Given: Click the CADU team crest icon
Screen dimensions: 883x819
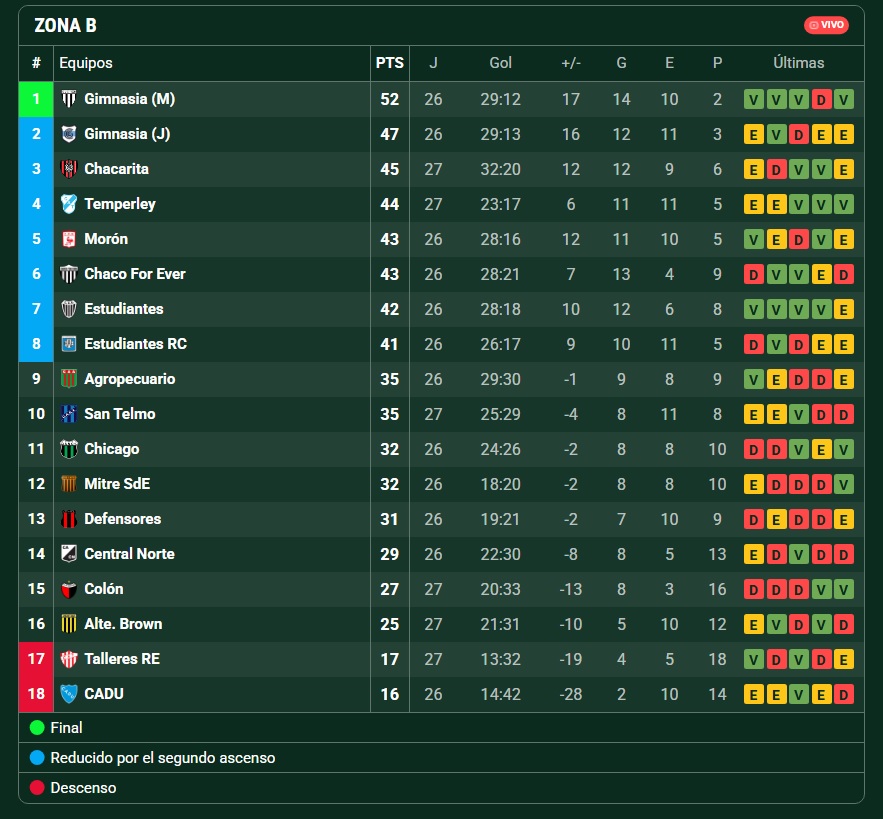Looking at the screenshot, I should [x=69, y=694].
